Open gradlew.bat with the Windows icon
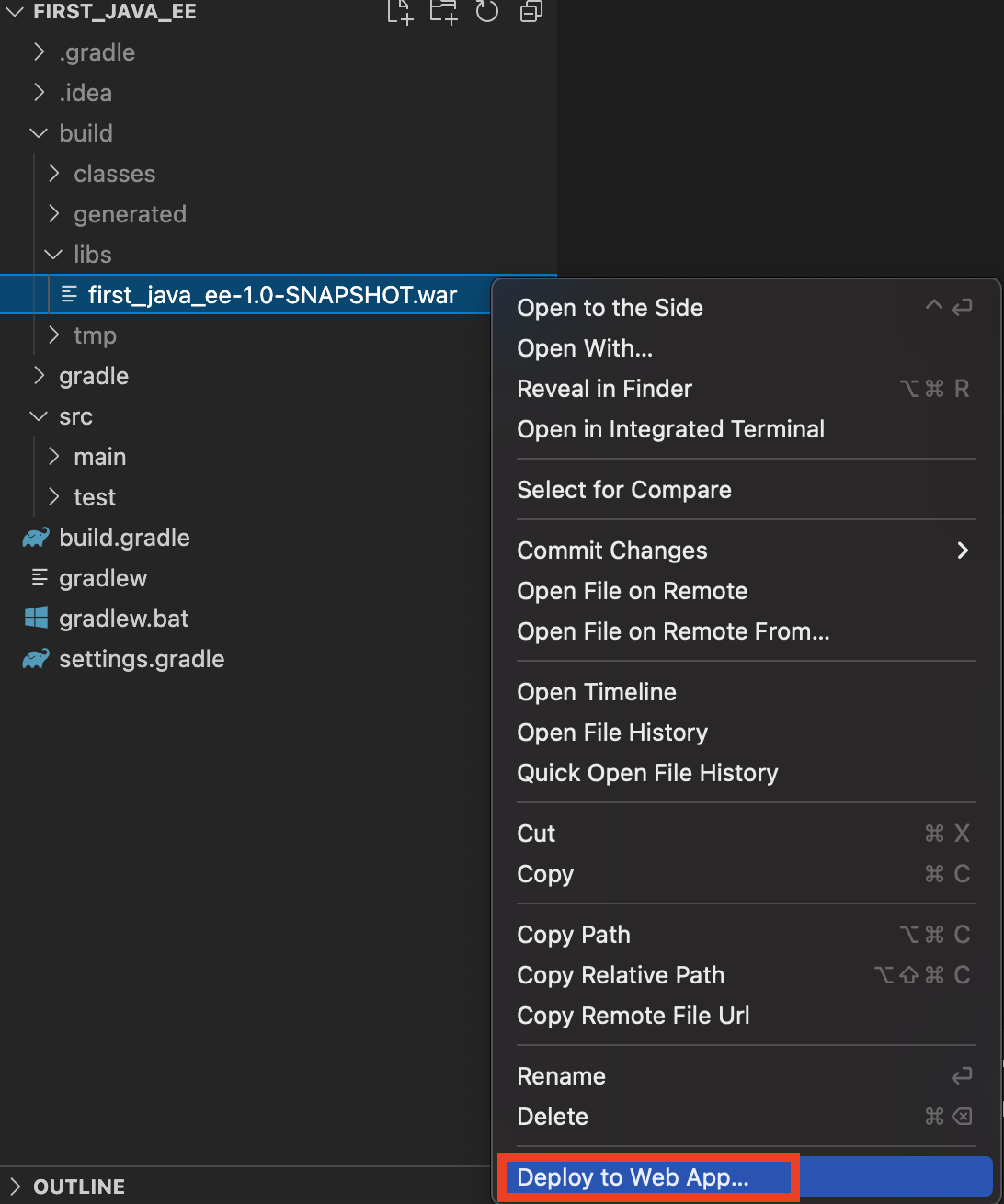The image size is (1004, 1204). pyautogui.click(x=123, y=619)
